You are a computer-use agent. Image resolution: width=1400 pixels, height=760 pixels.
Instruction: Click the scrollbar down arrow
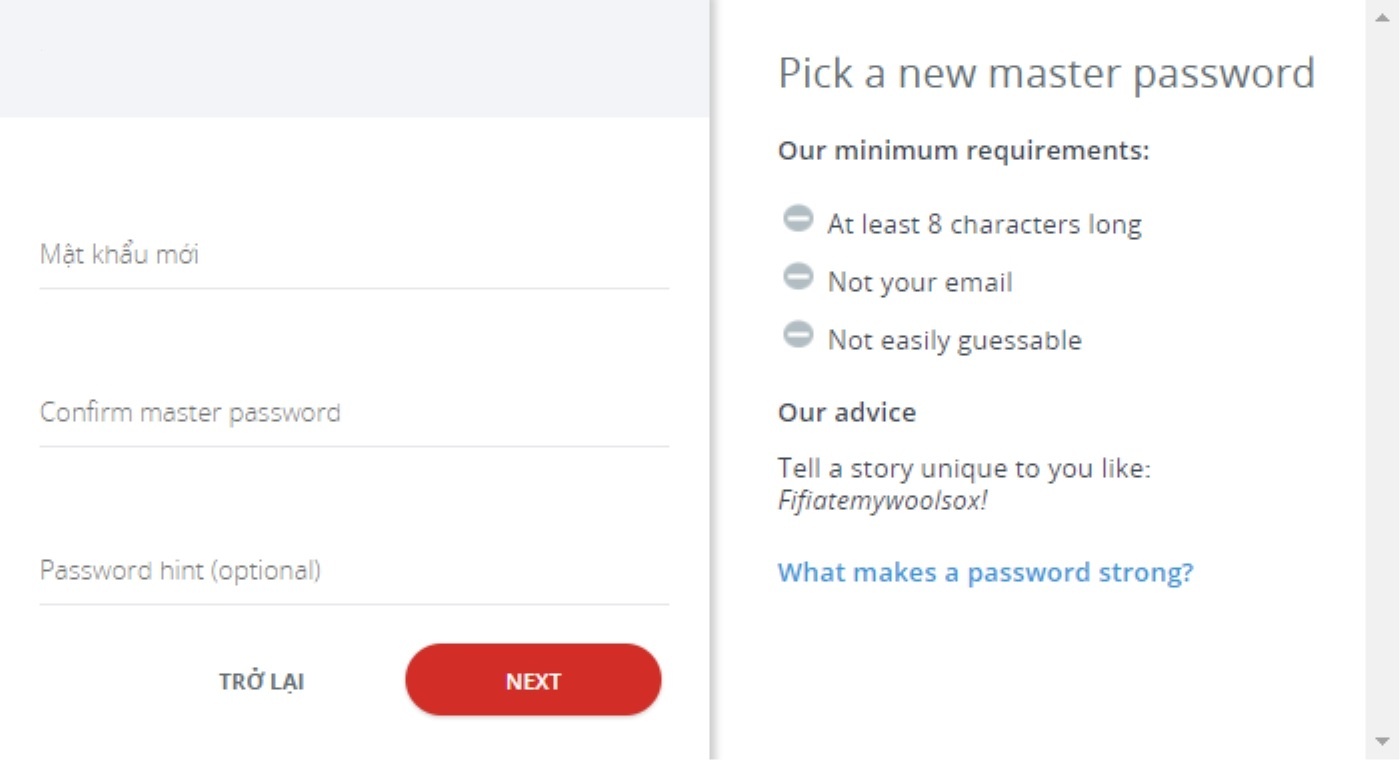click(x=1383, y=741)
